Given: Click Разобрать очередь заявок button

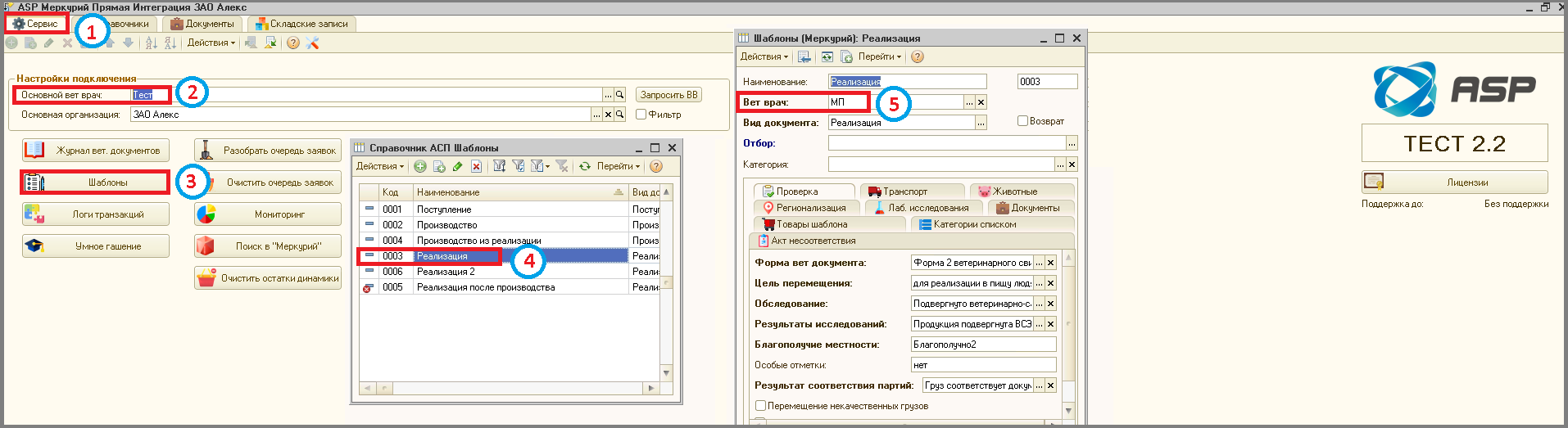Looking at the screenshot, I should pyautogui.click(x=268, y=151).
